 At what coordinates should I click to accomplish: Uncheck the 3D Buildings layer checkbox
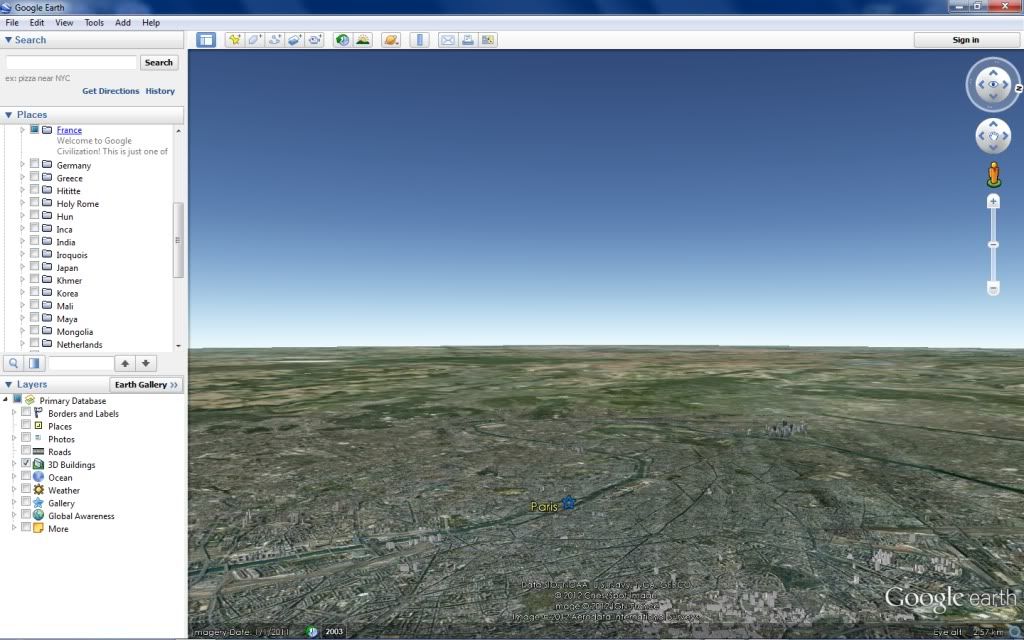click(x=26, y=463)
